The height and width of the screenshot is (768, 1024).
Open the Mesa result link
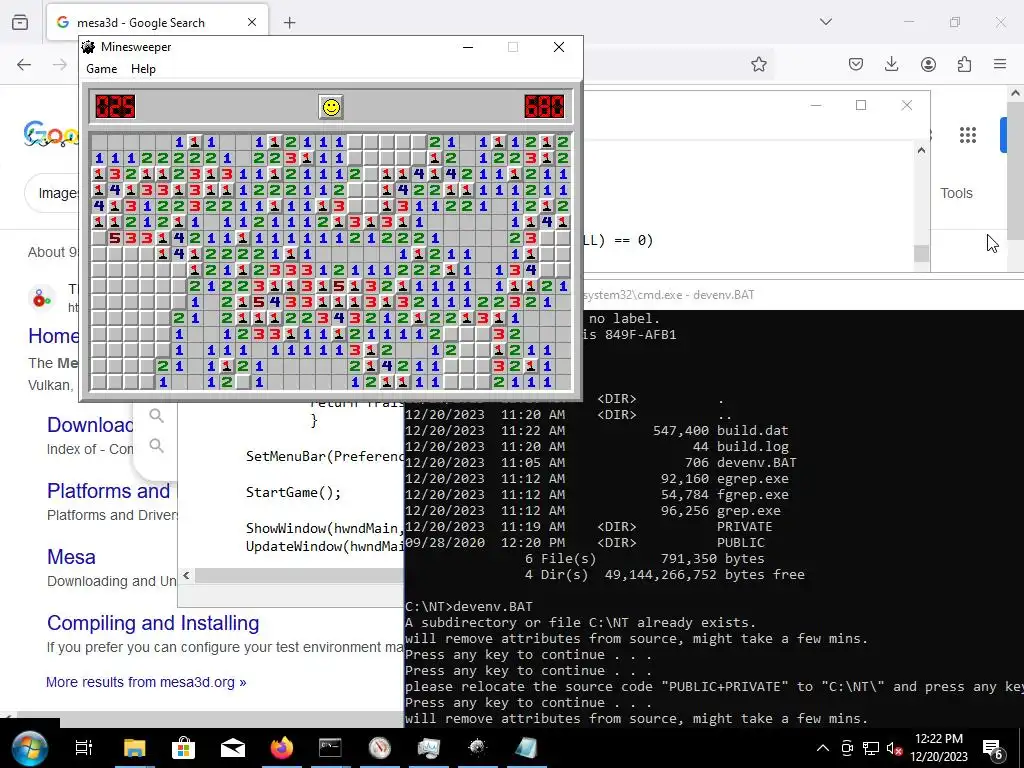coord(71,557)
